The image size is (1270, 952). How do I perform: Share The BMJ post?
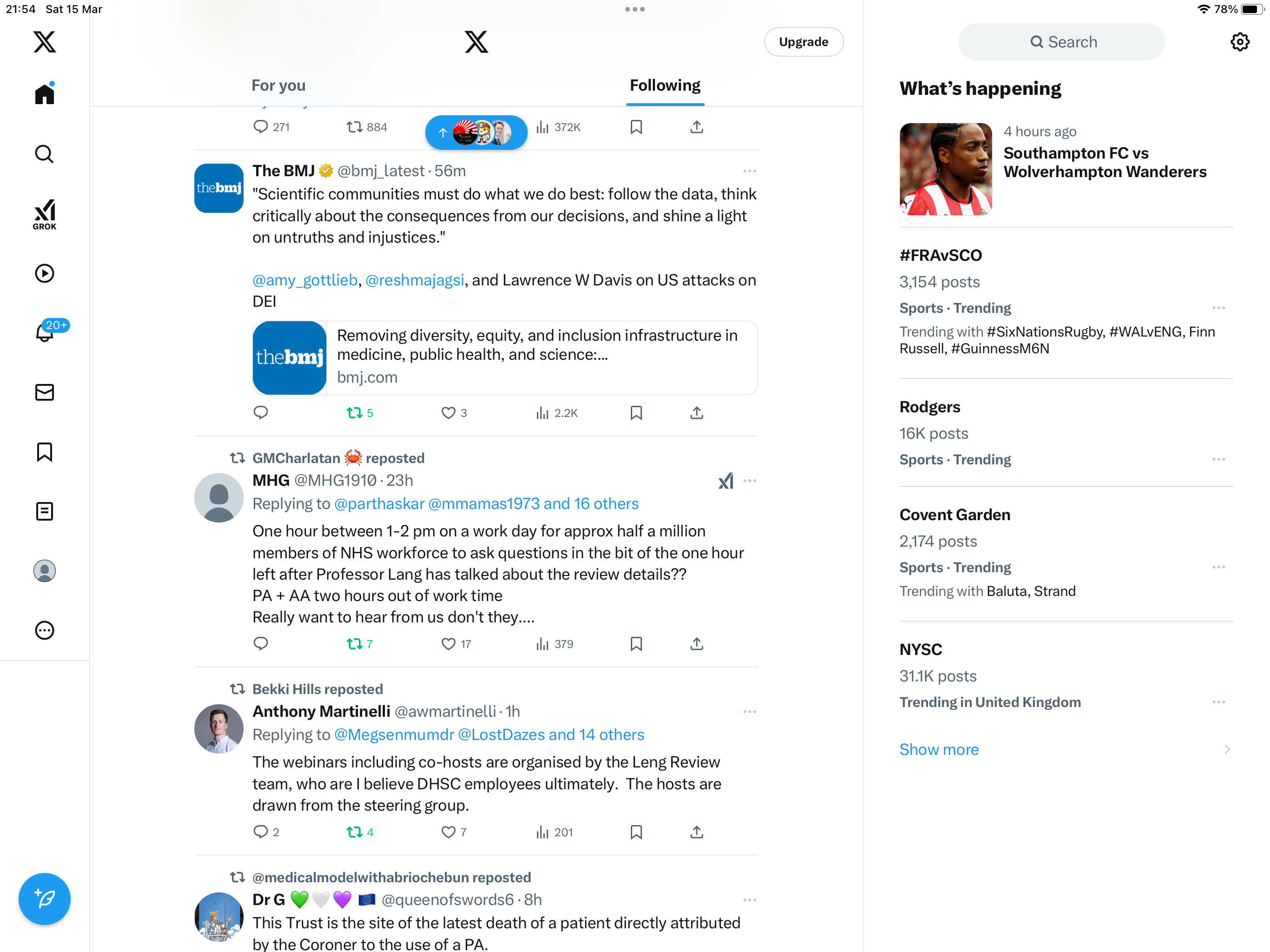[696, 413]
